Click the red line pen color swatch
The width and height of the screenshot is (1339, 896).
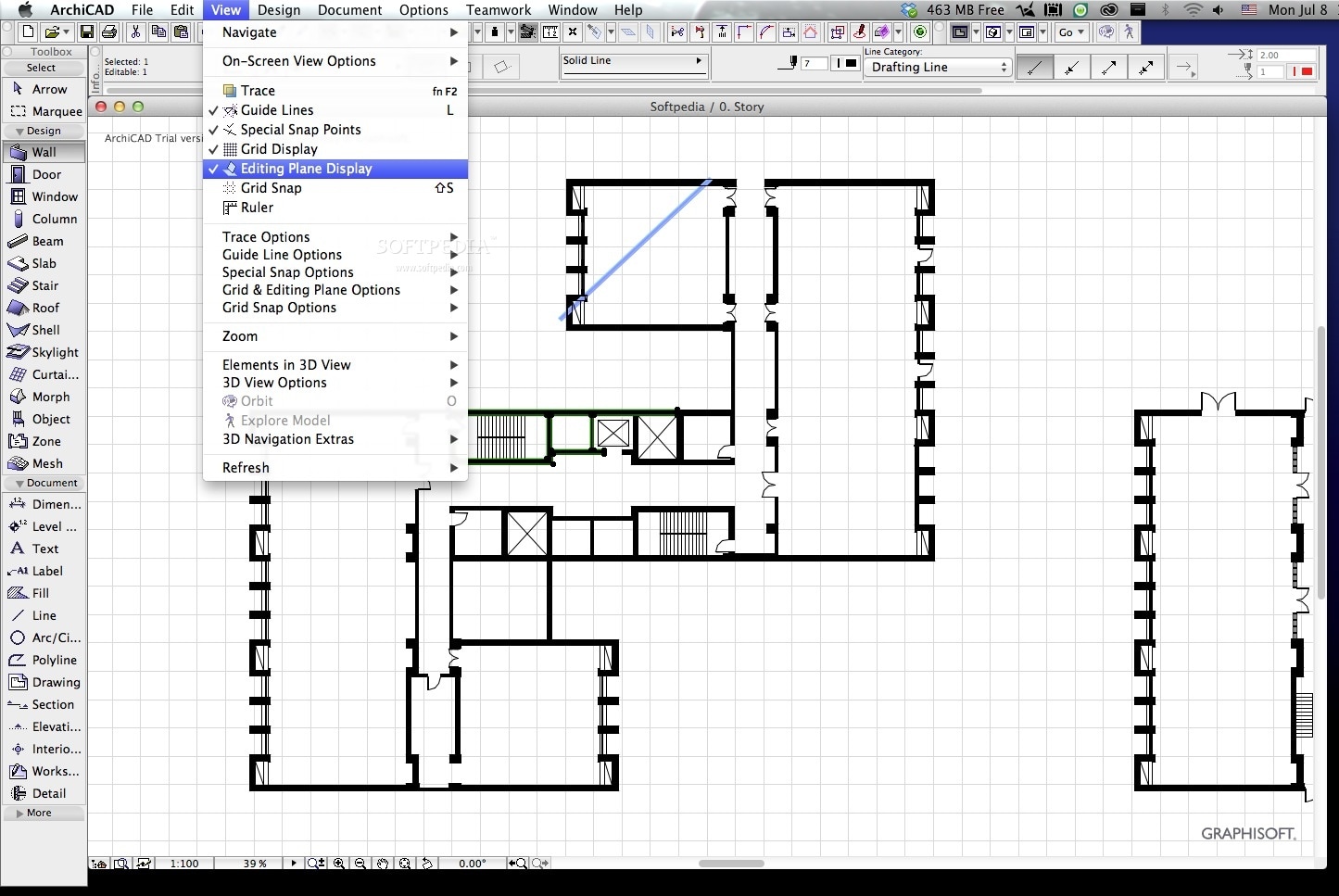pyautogui.click(x=1307, y=71)
